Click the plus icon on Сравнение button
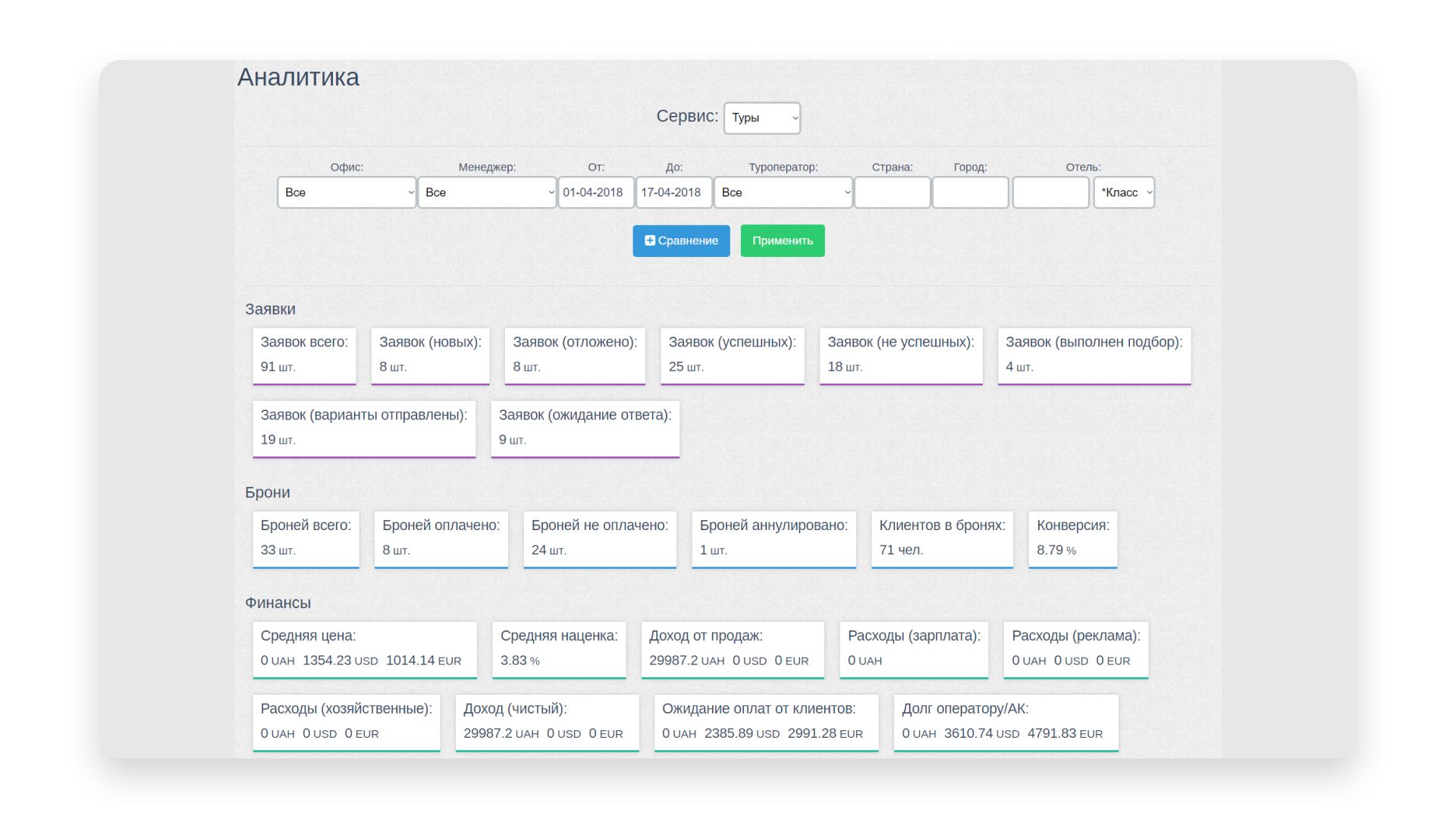Viewport: 1456px width, 819px height. tap(649, 240)
